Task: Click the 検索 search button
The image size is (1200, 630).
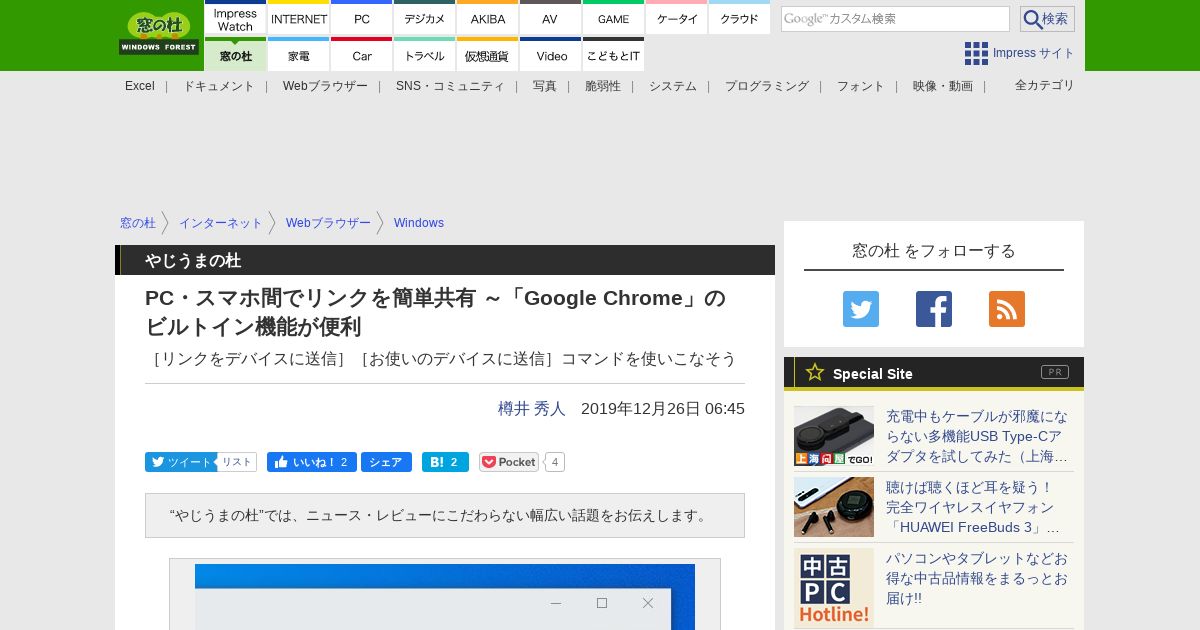Action: (1047, 19)
